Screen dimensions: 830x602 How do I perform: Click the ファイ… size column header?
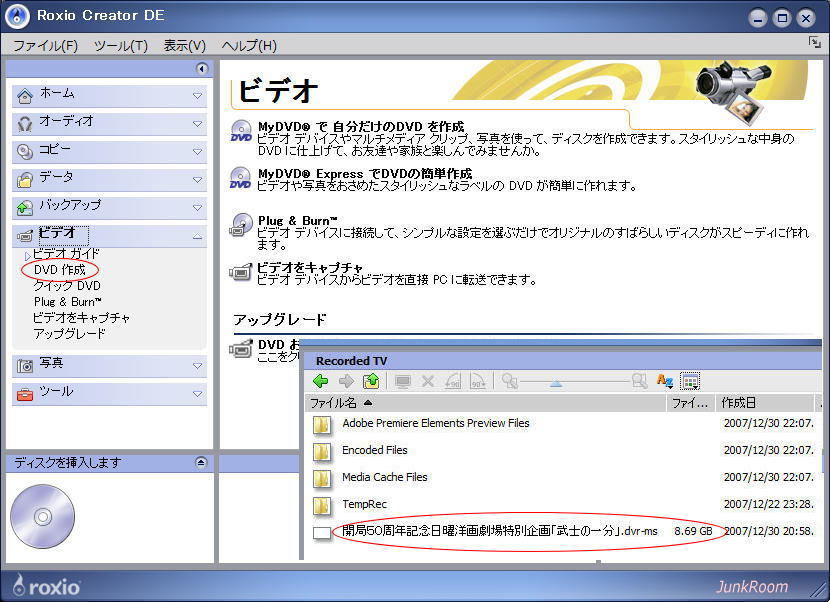click(690, 403)
